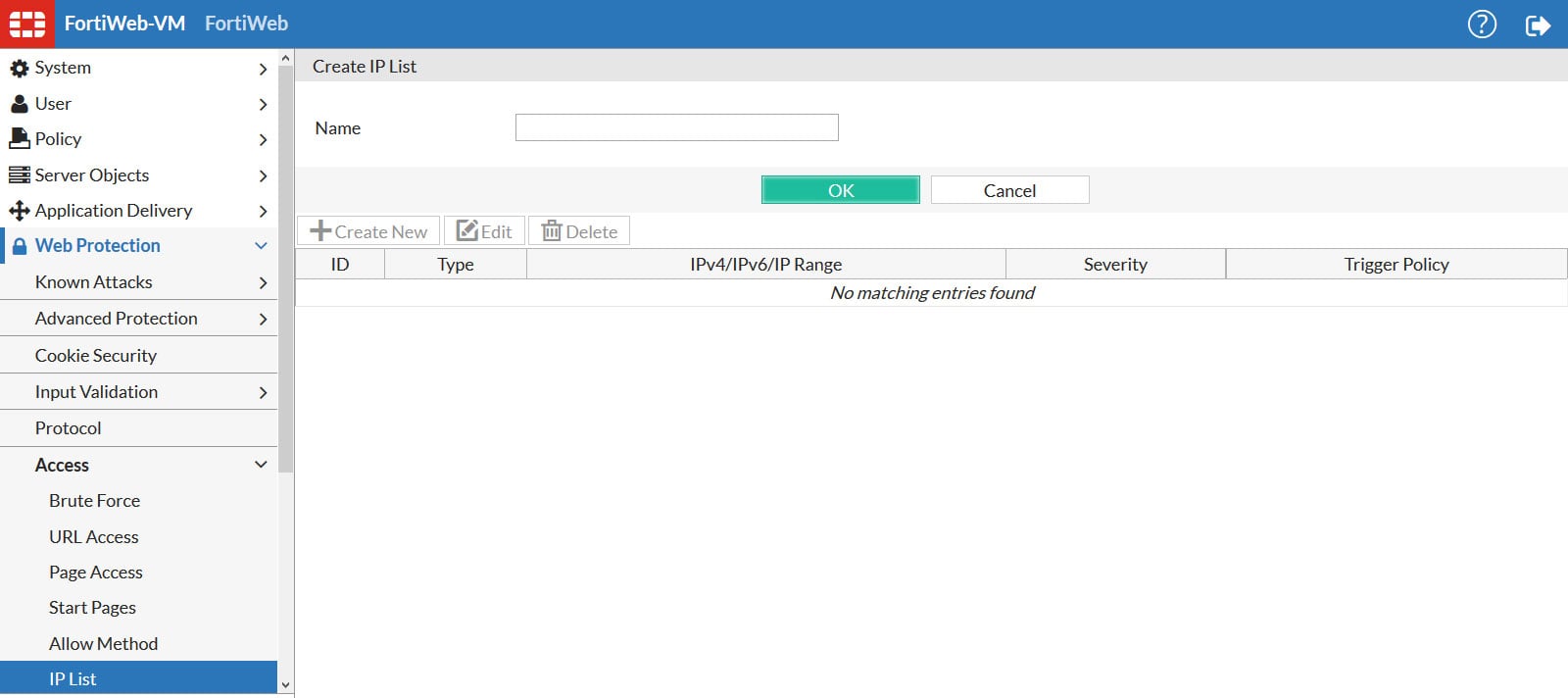This screenshot has width=1568, height=698.
Task: Expand the Server Objects chevron
Action: pos(263,175)
